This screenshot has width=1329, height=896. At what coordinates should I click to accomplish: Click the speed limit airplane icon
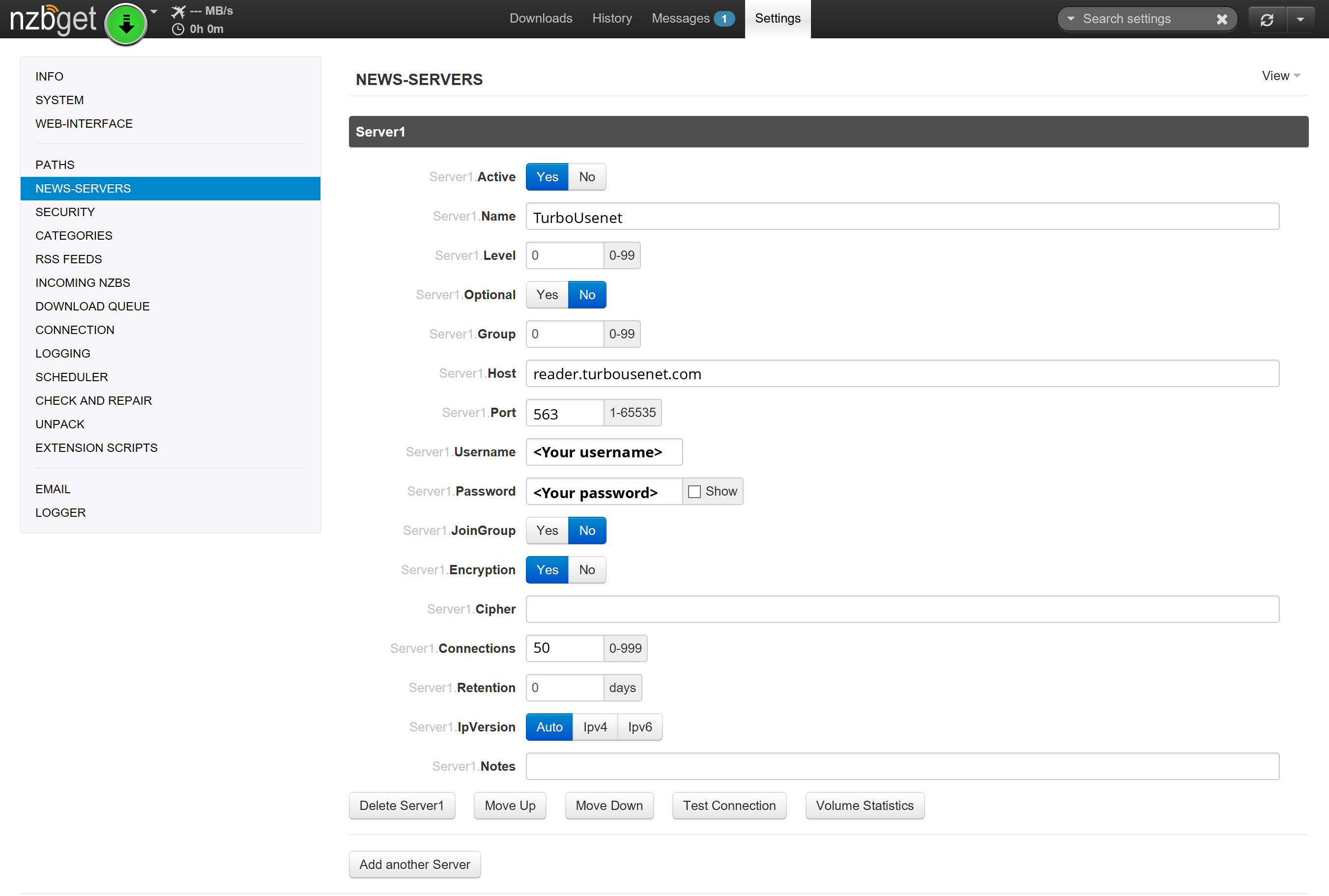(178, 11)
